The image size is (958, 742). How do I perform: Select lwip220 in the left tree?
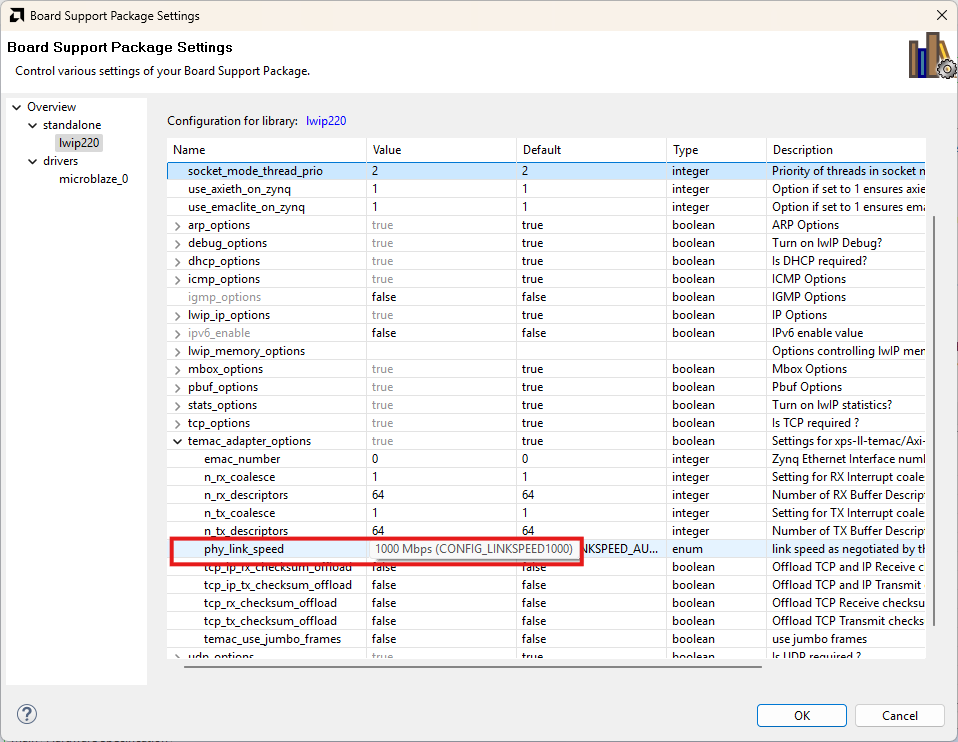(x=79, y=143)
